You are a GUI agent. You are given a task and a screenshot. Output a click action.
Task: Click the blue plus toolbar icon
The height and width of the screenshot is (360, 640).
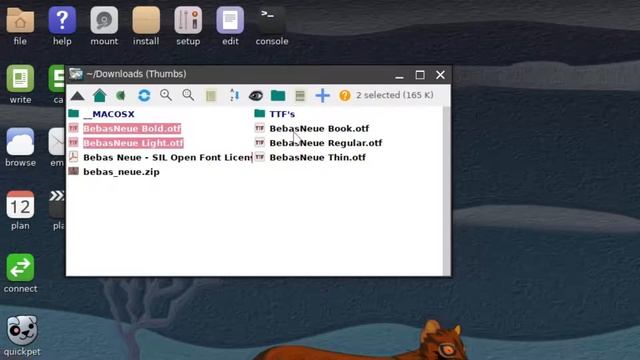point(322,96)
